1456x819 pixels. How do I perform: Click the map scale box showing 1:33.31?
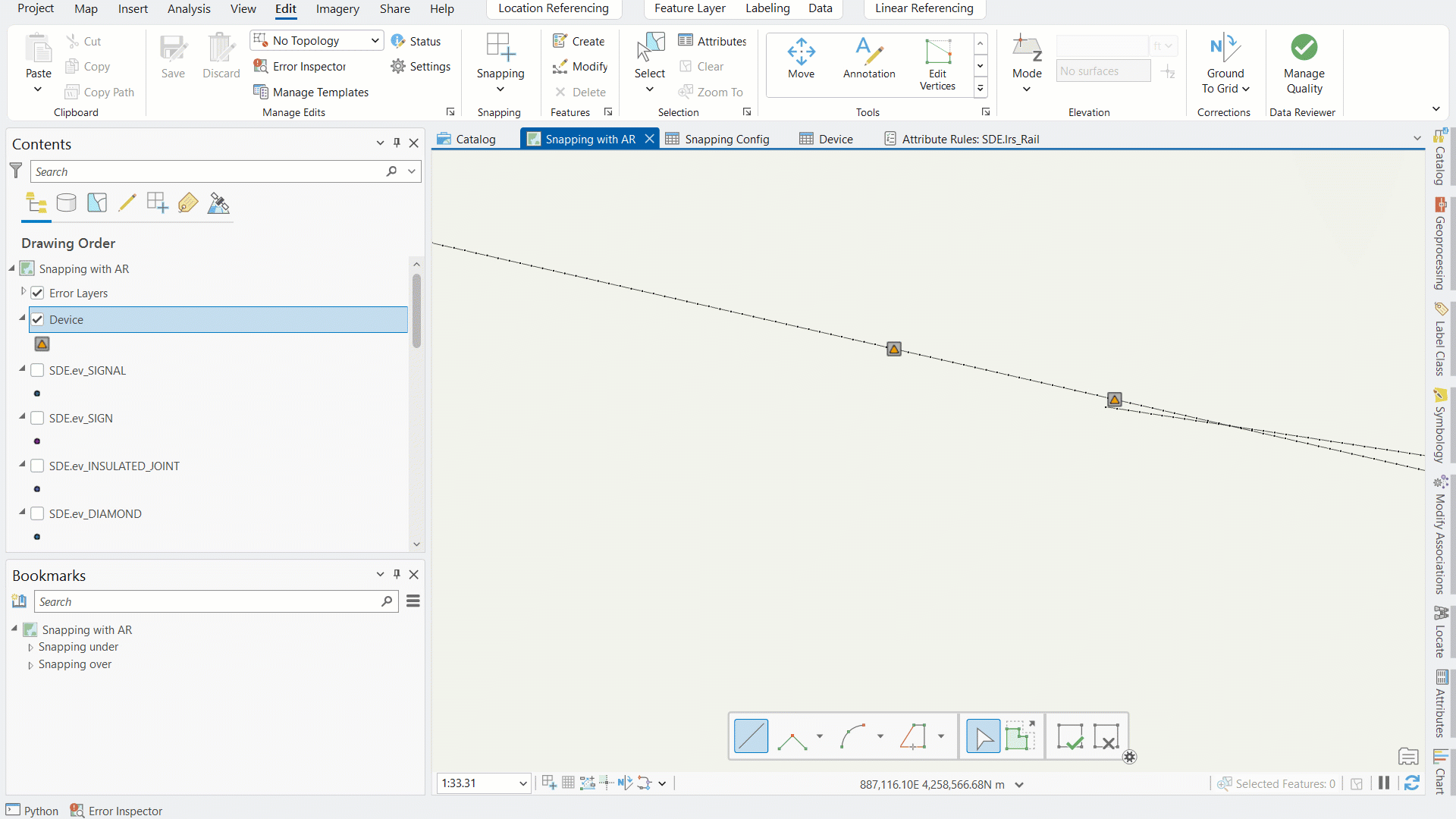(477, 783)
